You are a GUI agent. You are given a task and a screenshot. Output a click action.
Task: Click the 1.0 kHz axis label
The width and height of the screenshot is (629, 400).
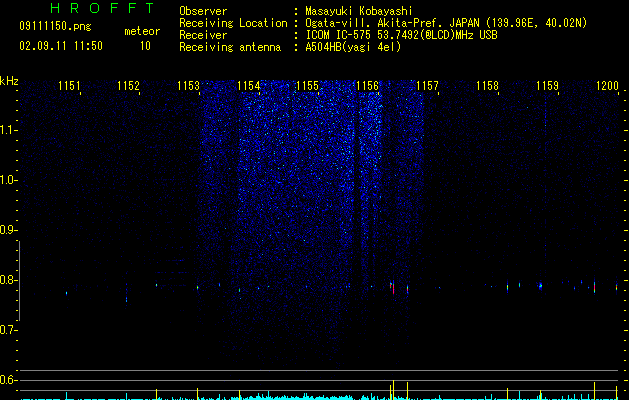[x=8, y=180]
